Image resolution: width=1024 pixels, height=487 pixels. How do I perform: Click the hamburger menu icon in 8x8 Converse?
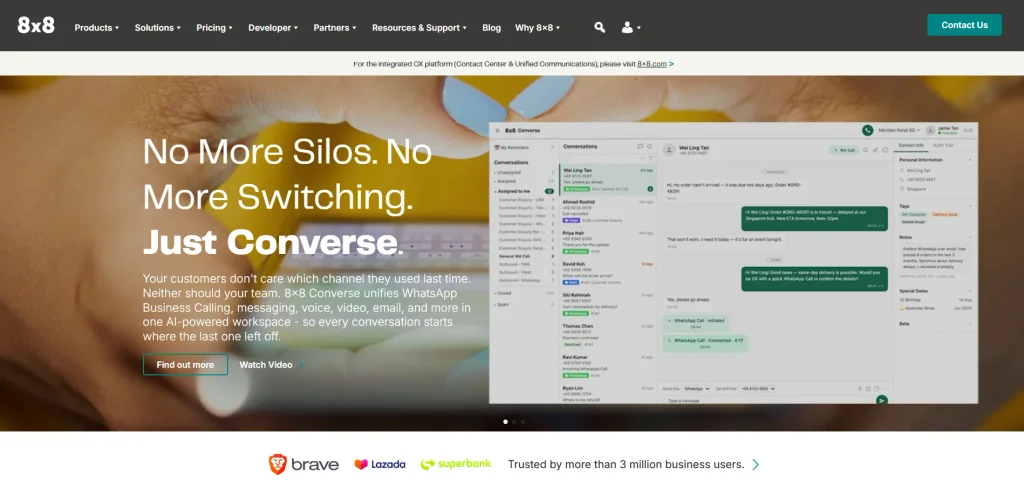[x=497, y=131]
